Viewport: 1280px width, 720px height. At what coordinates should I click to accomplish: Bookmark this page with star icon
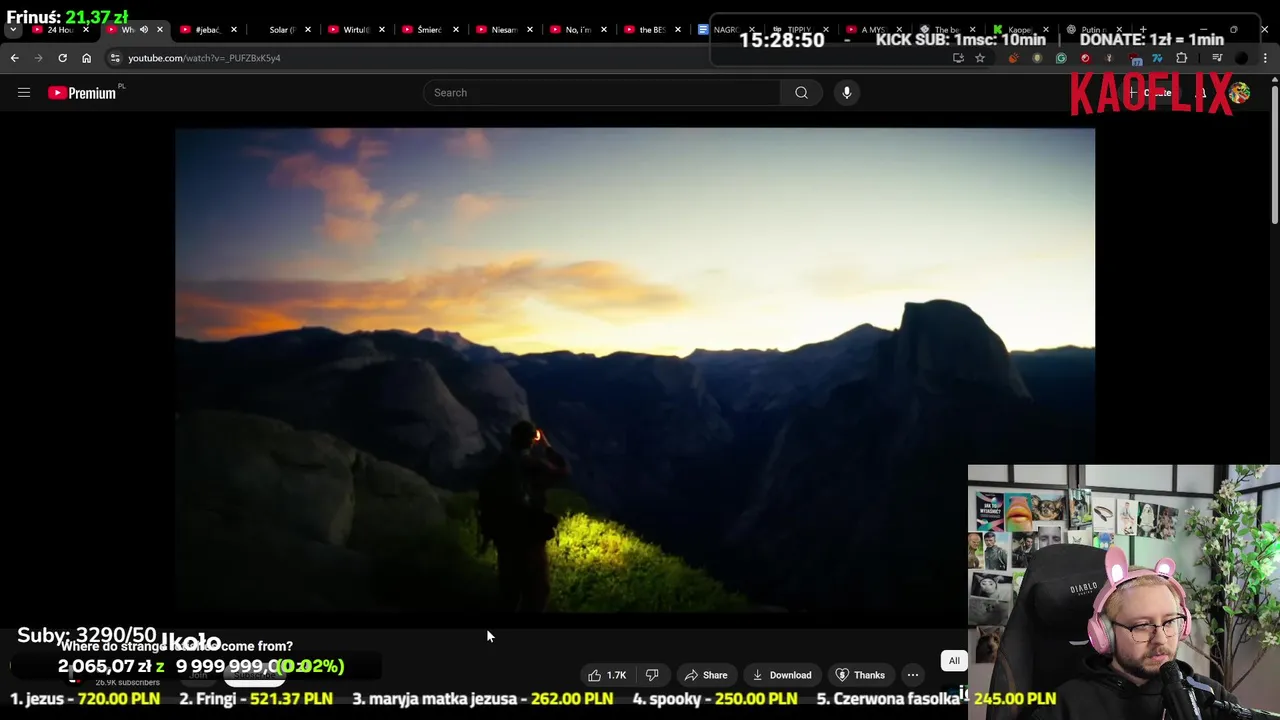click(x=980, y=58)
